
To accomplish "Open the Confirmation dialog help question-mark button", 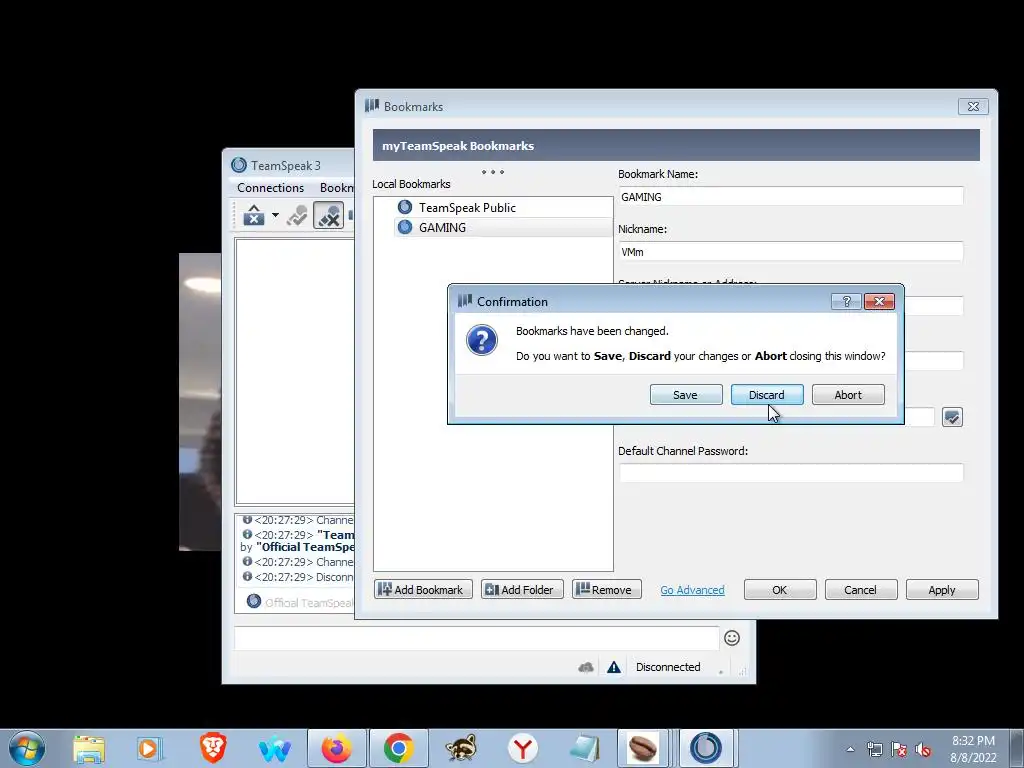I will click(846, 301).
